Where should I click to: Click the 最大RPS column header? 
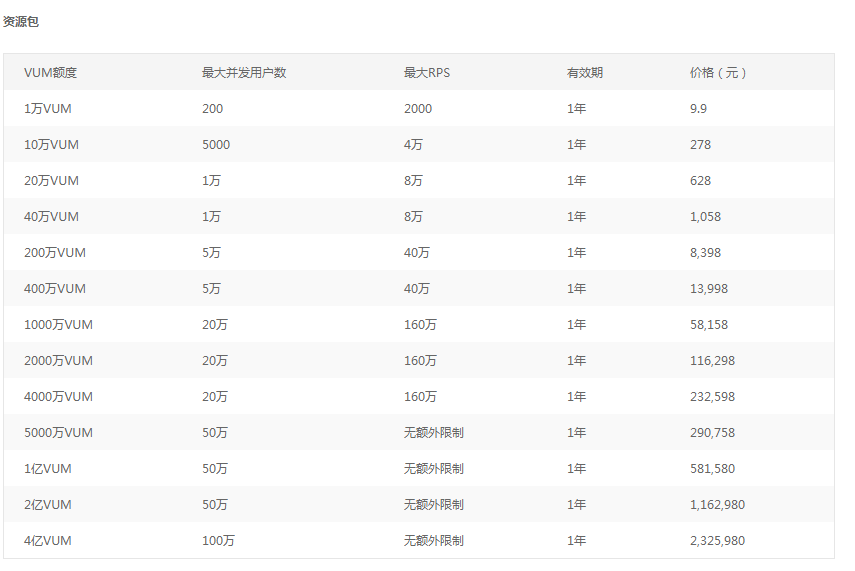coord(426,73)
